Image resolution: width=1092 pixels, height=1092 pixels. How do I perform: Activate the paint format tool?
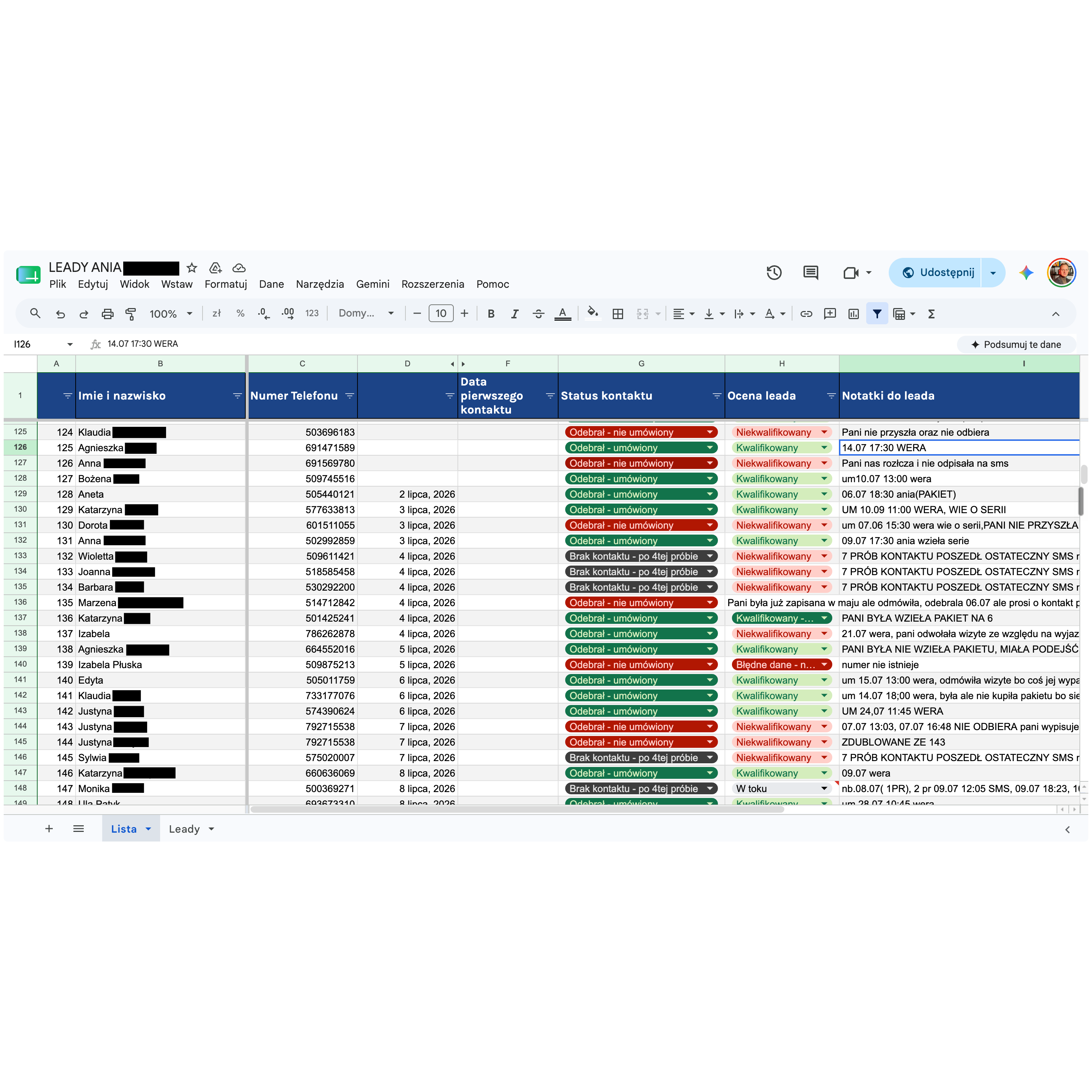131,314
